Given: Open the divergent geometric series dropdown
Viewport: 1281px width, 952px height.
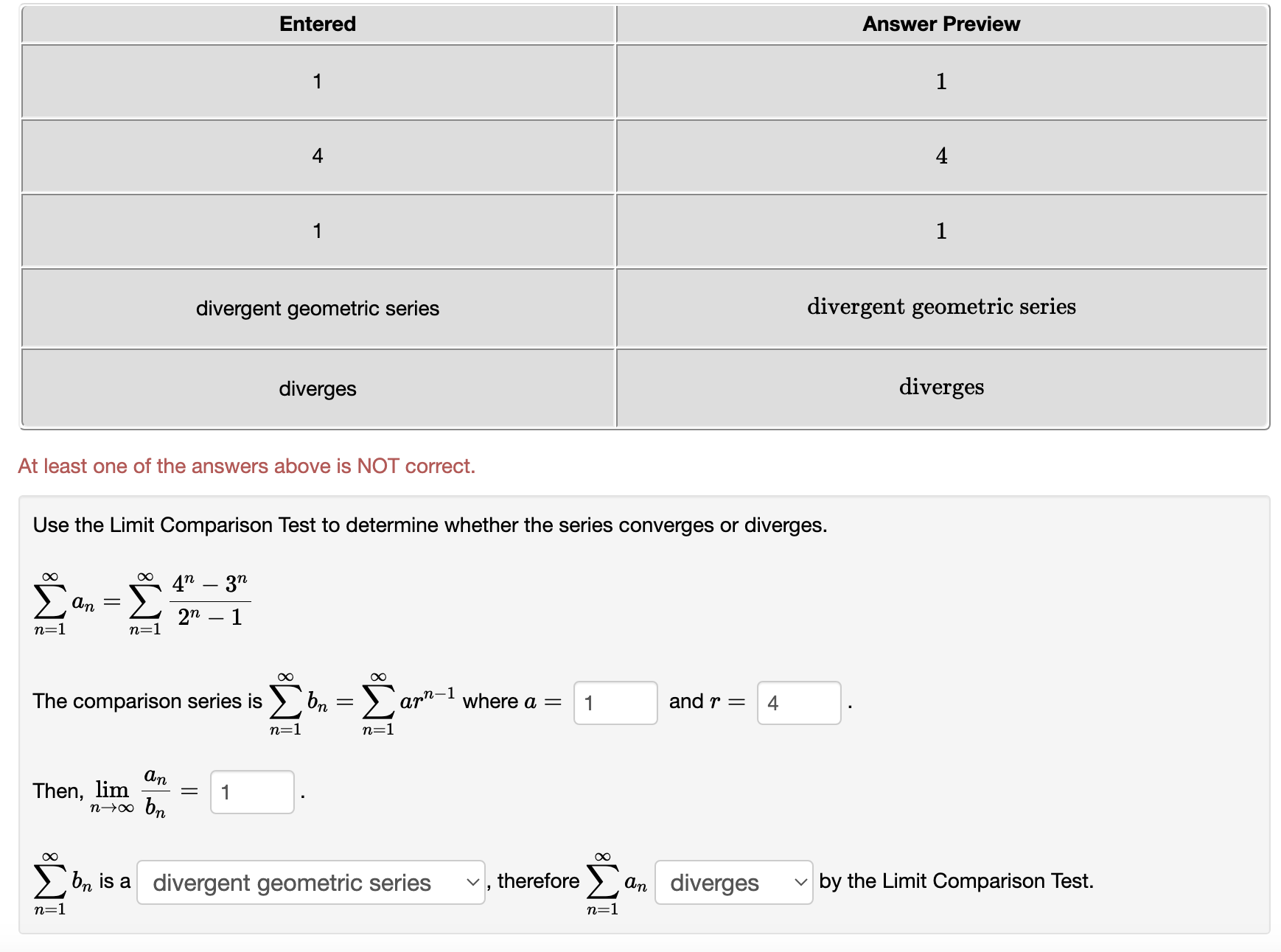Looking at the screenshot, I should (x=310, y=882).
